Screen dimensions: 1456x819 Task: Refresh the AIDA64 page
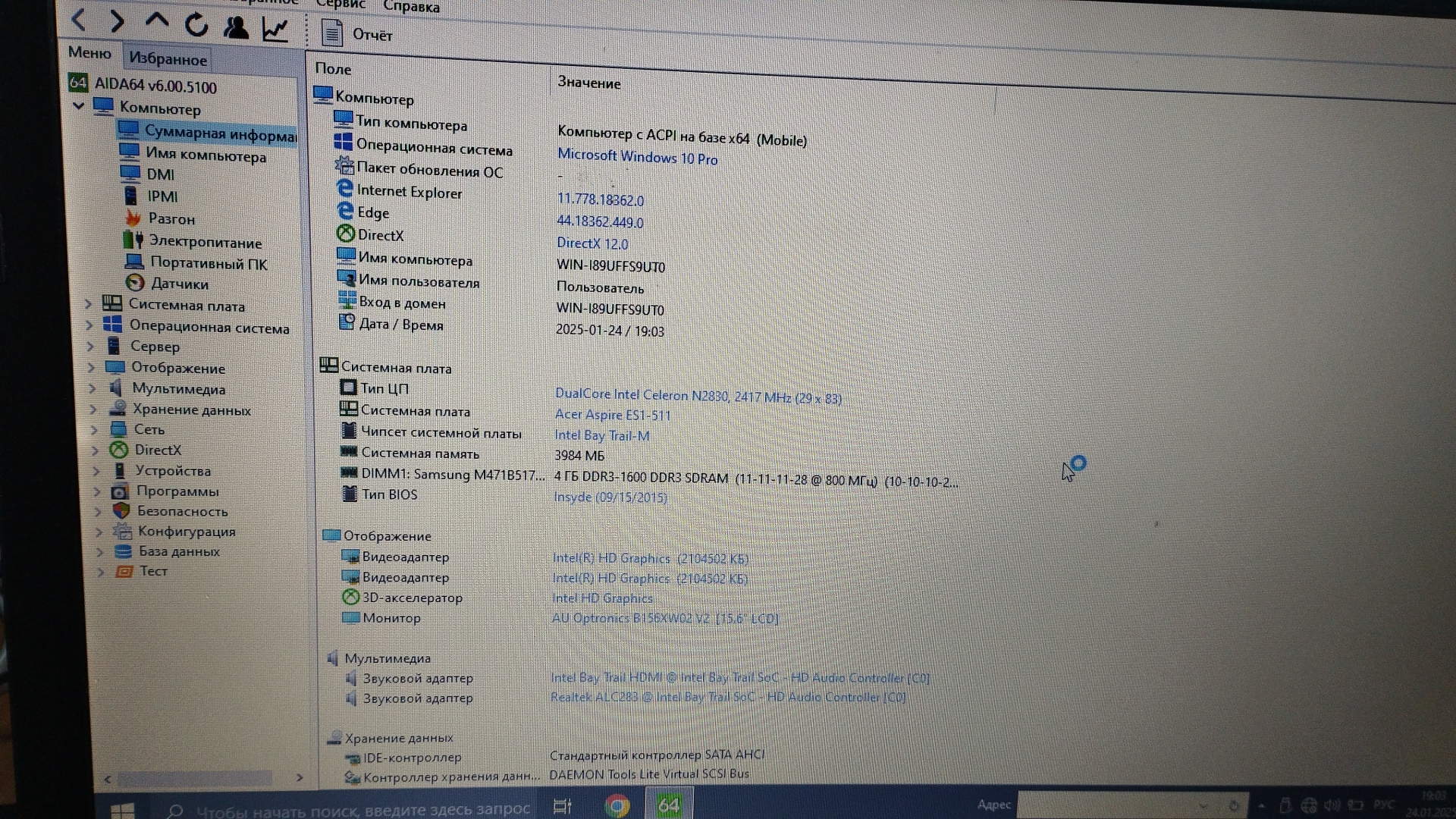tap(196, 24)
